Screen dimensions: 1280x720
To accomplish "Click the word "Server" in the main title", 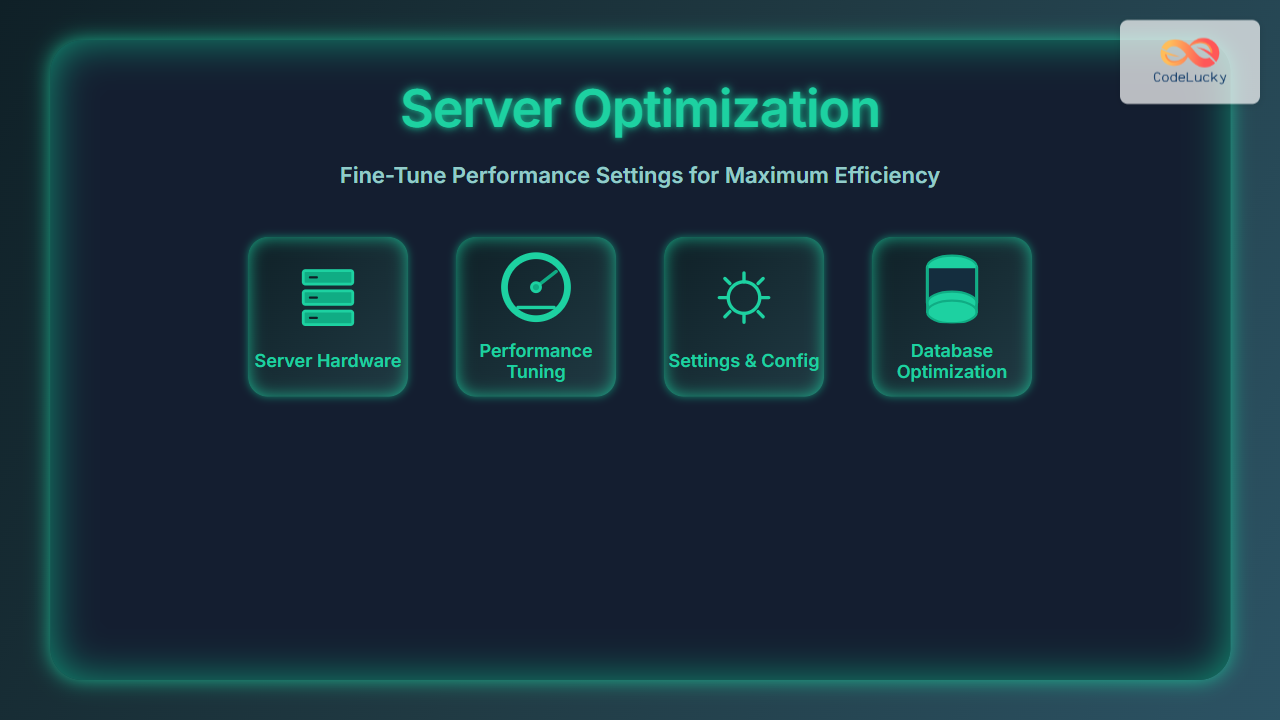I will click(480, 109).
